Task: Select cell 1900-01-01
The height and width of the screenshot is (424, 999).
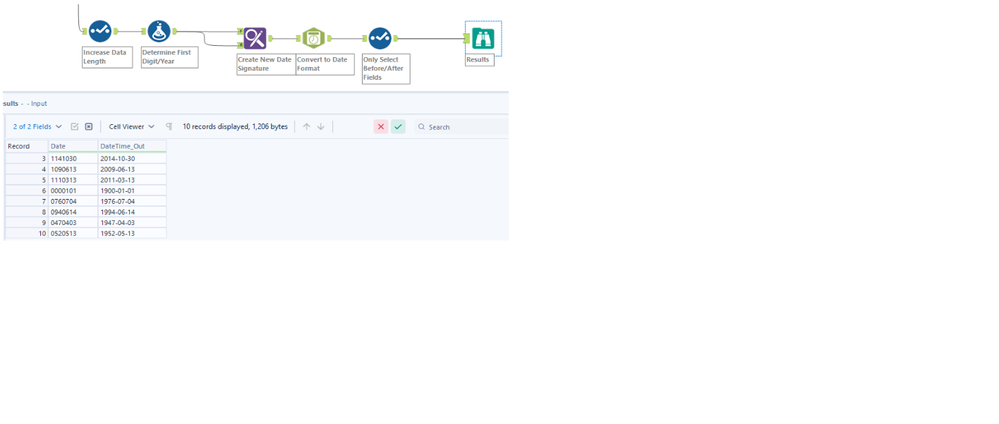Action: (133, 191)
